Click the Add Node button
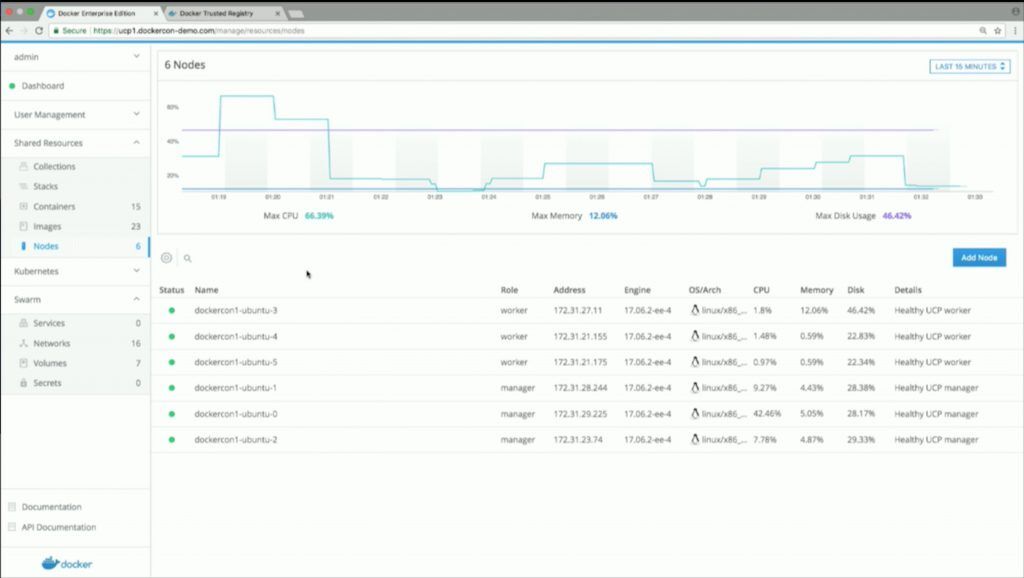Screen dimensions: 1024x578 [979, 257]
